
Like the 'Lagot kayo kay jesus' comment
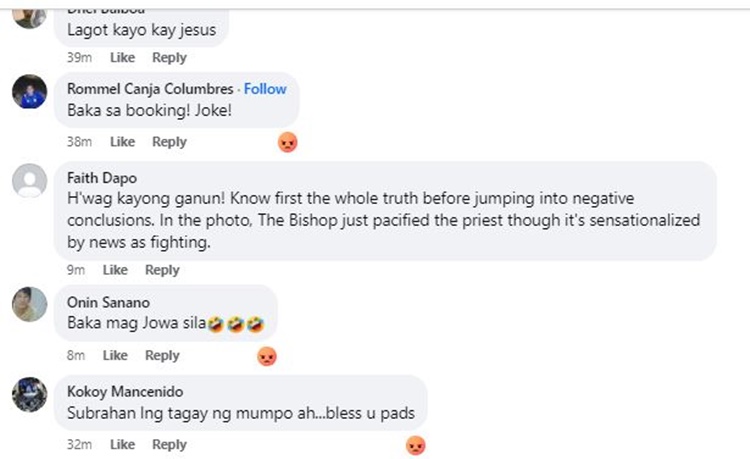click(x=122, y=57)
